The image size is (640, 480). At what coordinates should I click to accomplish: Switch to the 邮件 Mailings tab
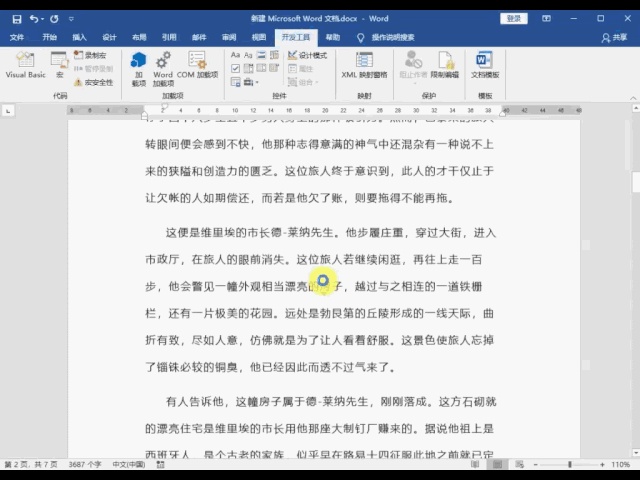(x=199, y=38)
